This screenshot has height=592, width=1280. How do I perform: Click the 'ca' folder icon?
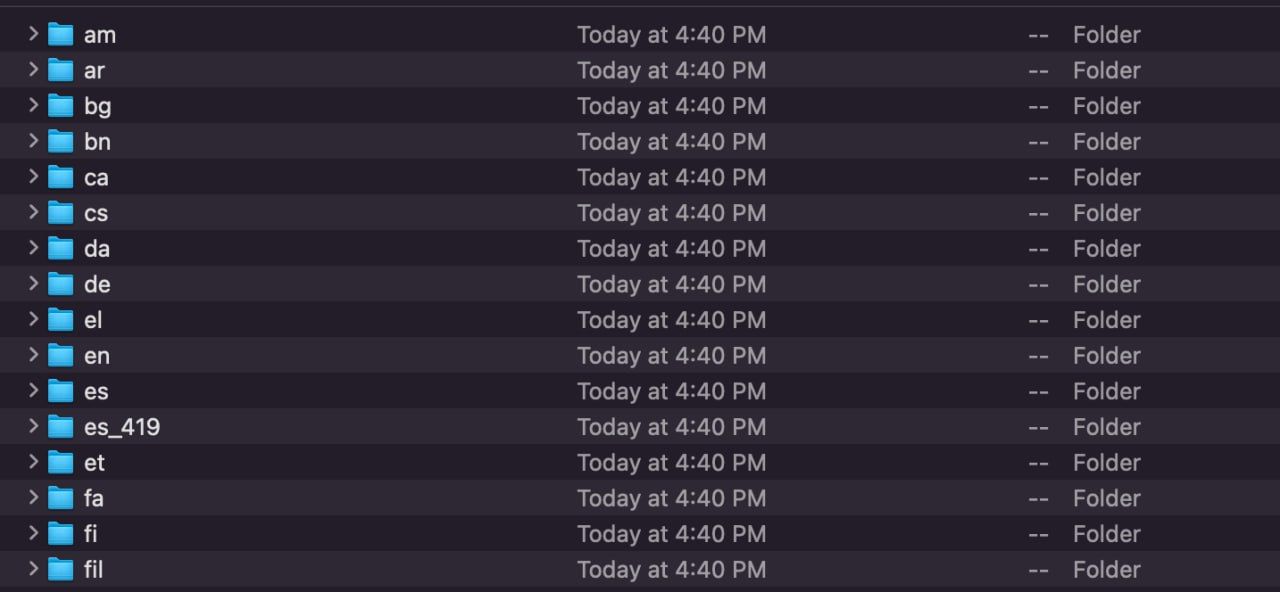point(61,178)
